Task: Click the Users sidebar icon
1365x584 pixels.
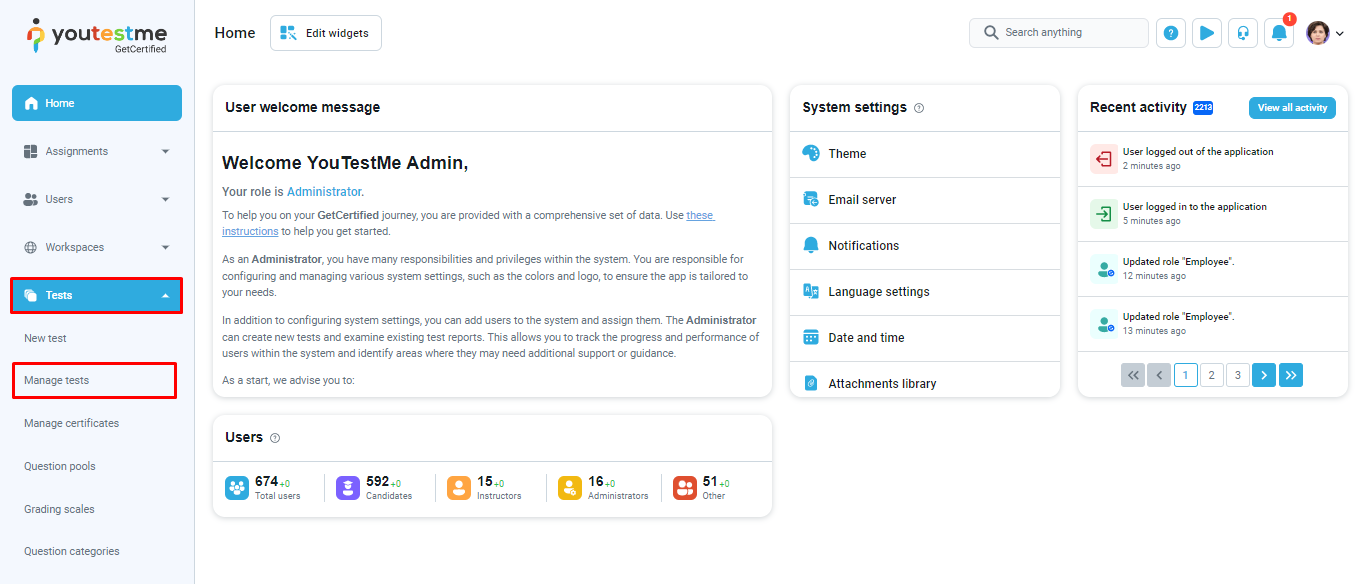Action: click(31, 199)
